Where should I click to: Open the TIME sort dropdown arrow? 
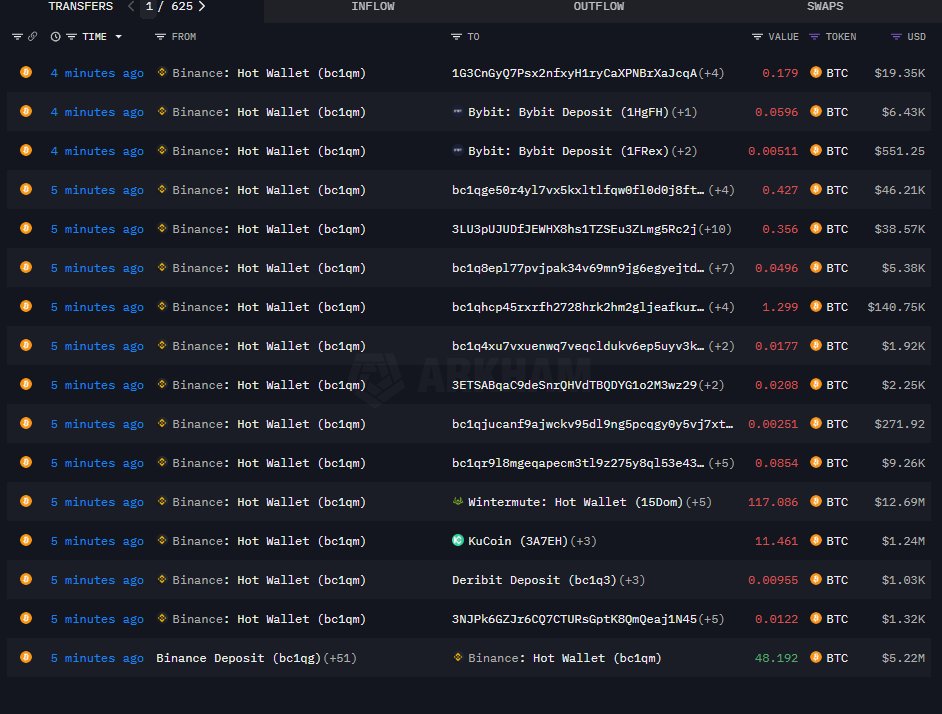[x=119, y=37]
